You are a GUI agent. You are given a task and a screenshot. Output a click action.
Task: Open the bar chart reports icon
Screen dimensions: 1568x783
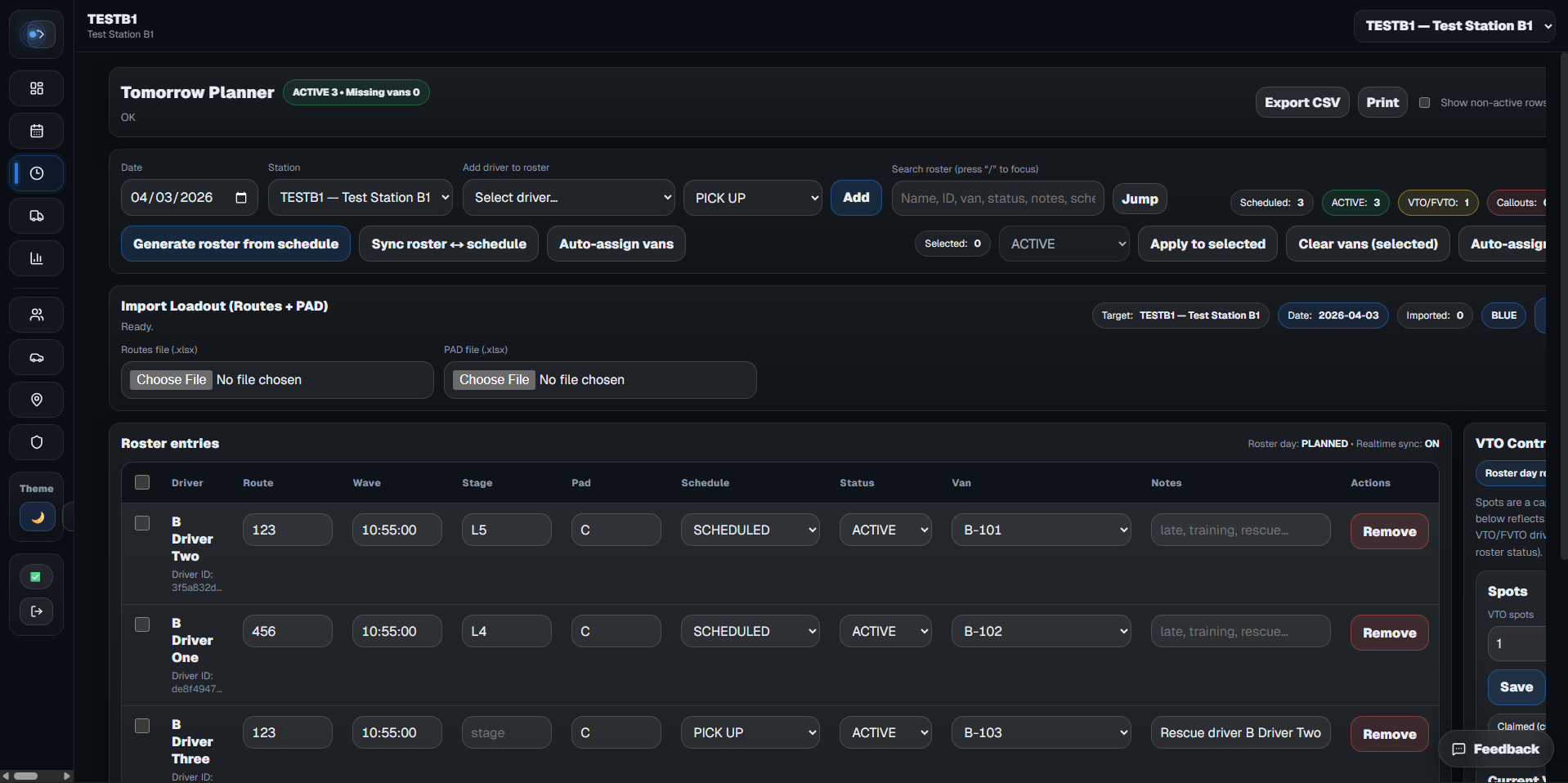[x=37, y=258]
